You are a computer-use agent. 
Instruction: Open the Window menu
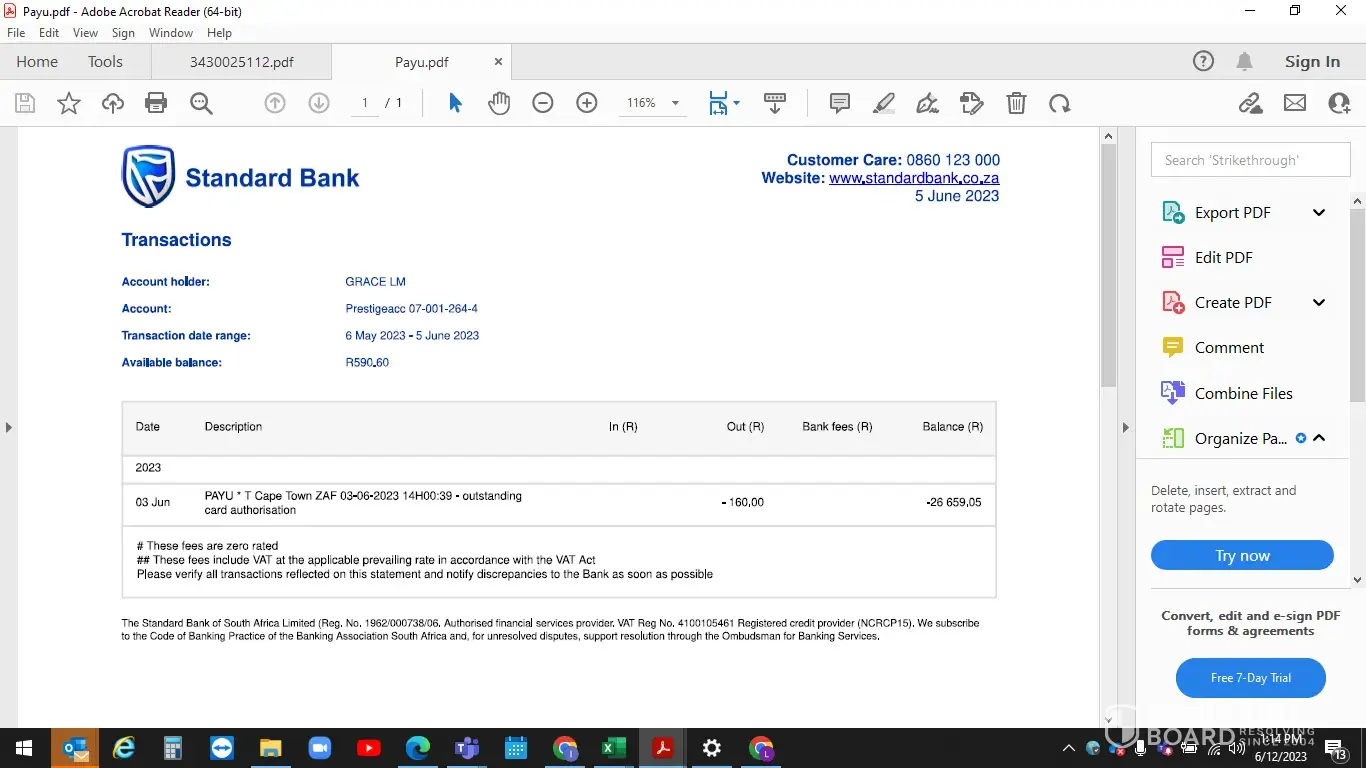171,33
